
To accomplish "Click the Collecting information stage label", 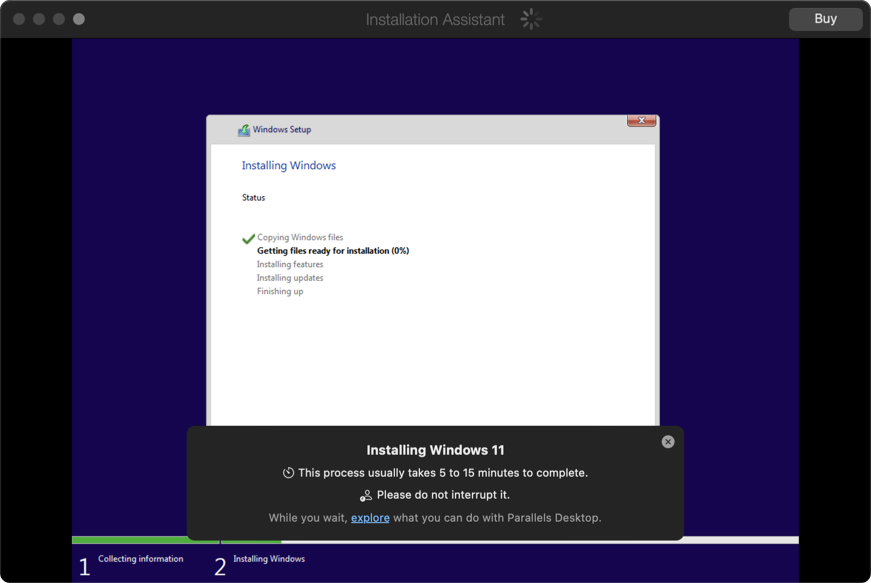I will tap(141, 559).
